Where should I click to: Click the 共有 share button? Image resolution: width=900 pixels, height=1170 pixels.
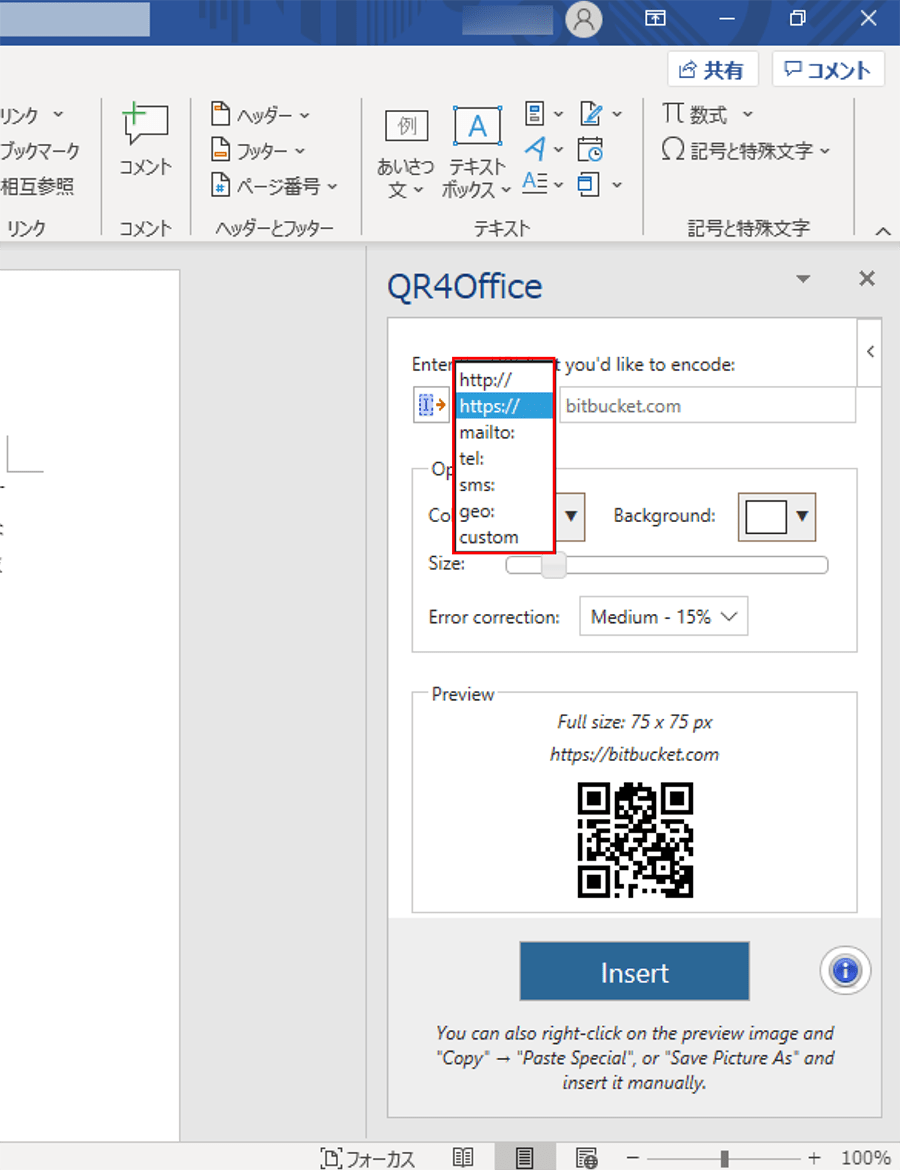pyautogui.click(x=712, y=70)
